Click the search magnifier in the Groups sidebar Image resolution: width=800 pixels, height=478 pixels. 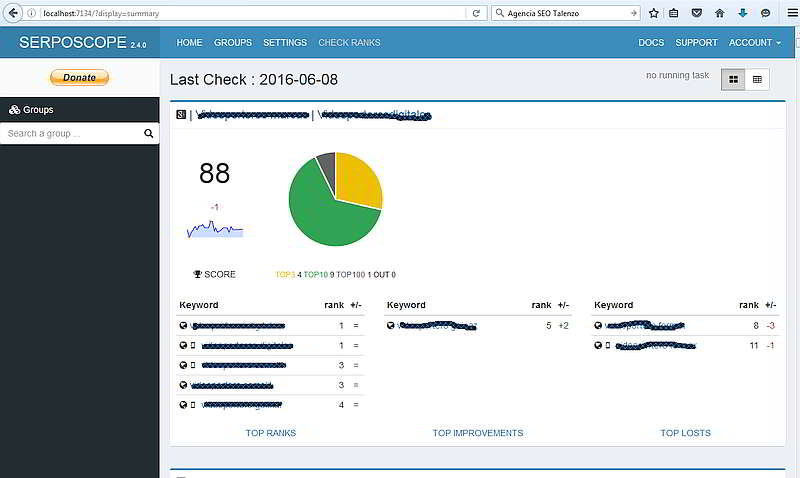click(x=149, y=133)
